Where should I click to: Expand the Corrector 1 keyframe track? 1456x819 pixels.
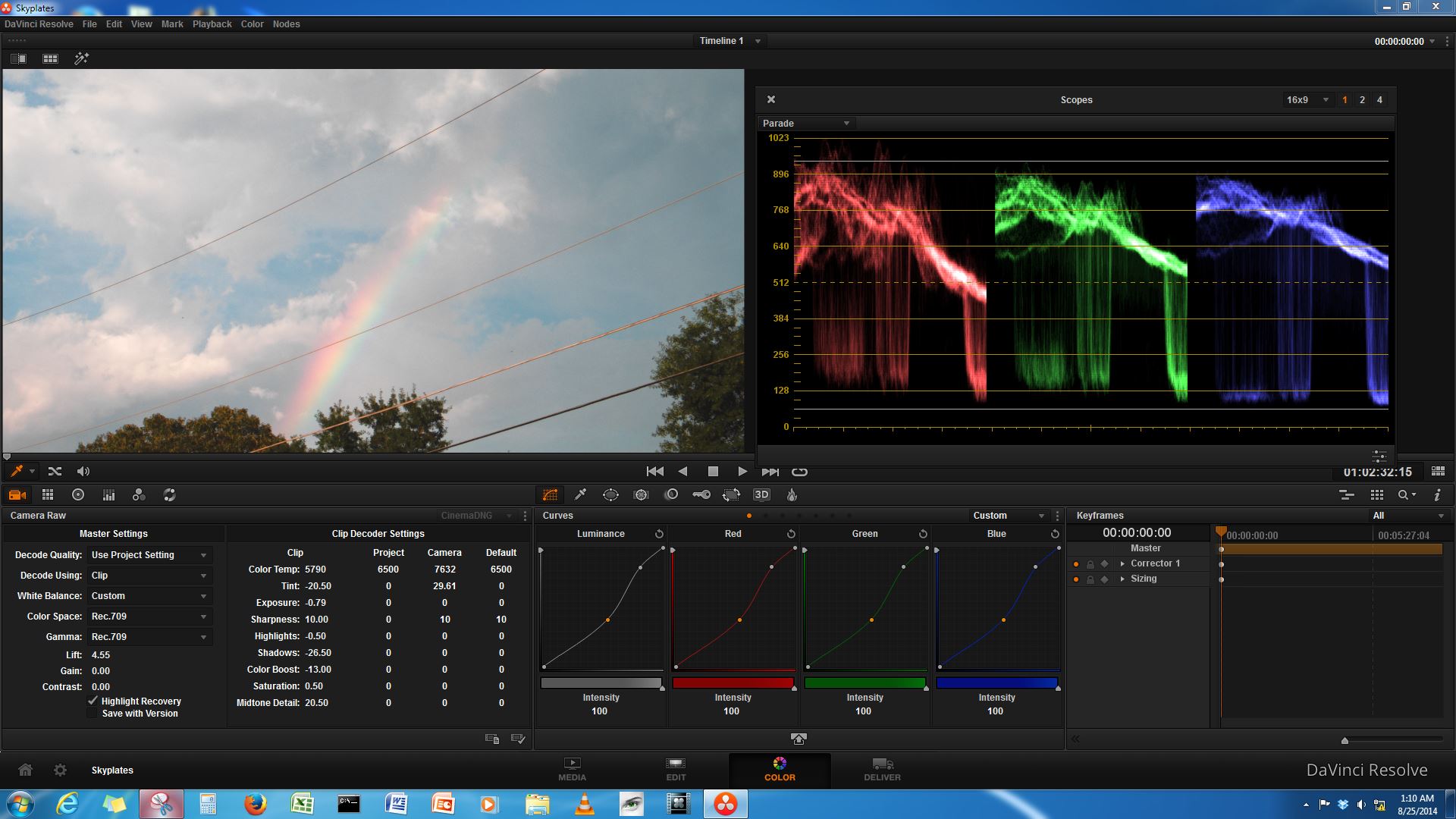click(1122, 563)
